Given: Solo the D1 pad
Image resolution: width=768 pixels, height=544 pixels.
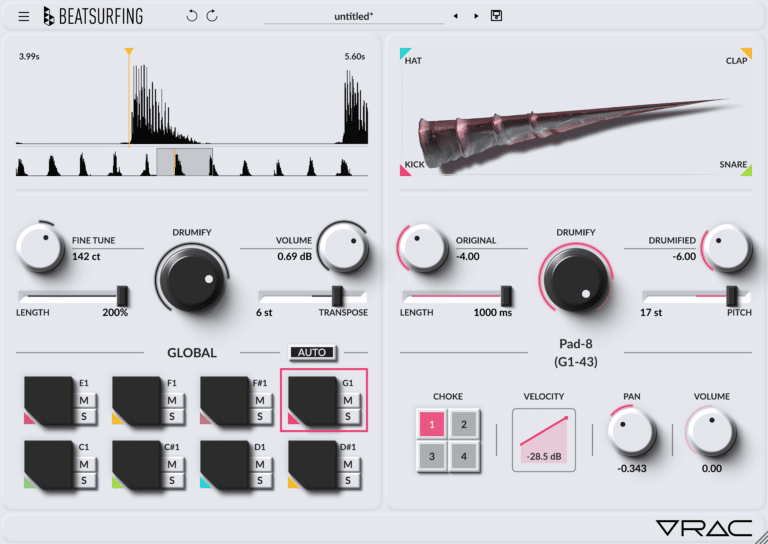Looking at the screenshot, I should click(260, 480).
